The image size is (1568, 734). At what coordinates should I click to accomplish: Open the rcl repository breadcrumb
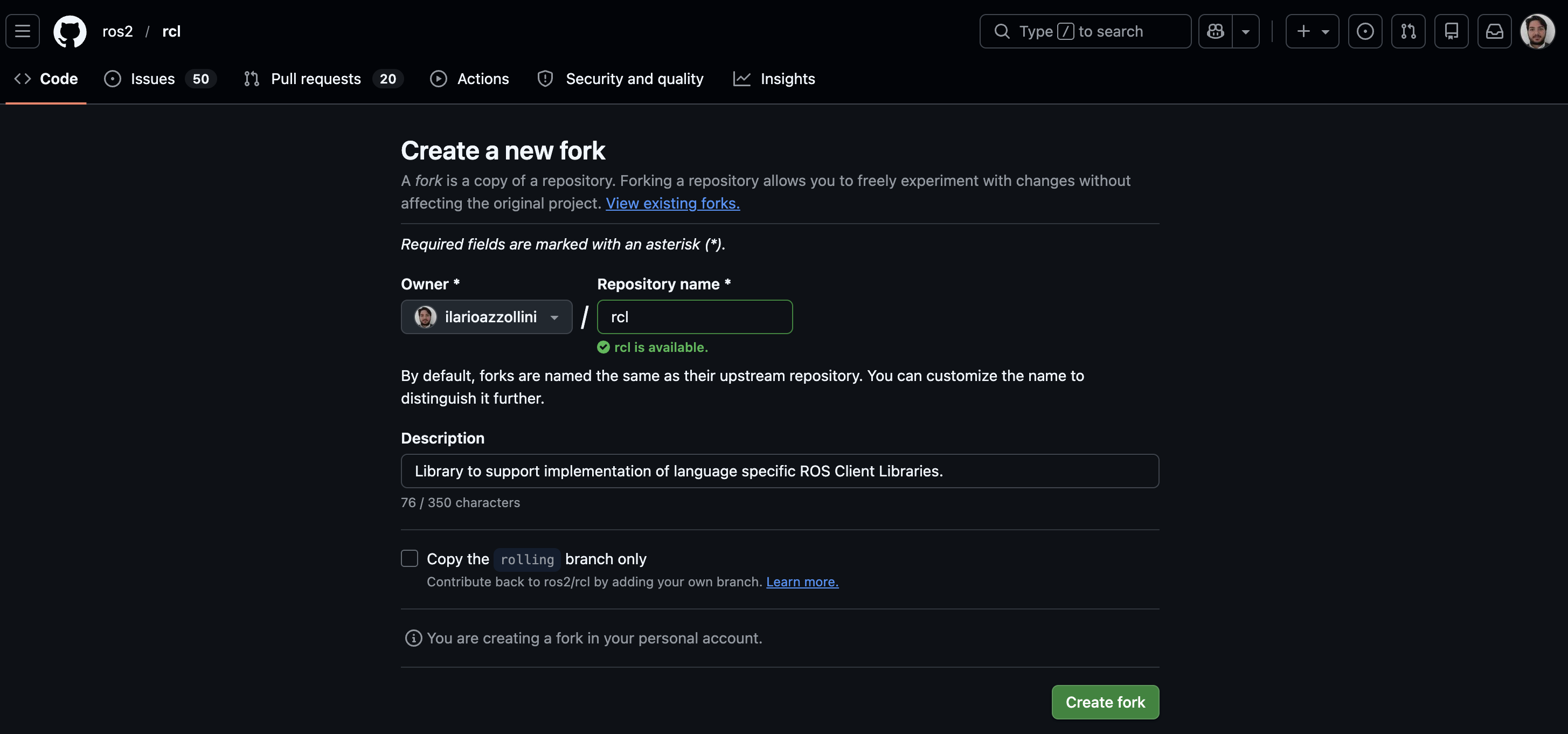171,31
